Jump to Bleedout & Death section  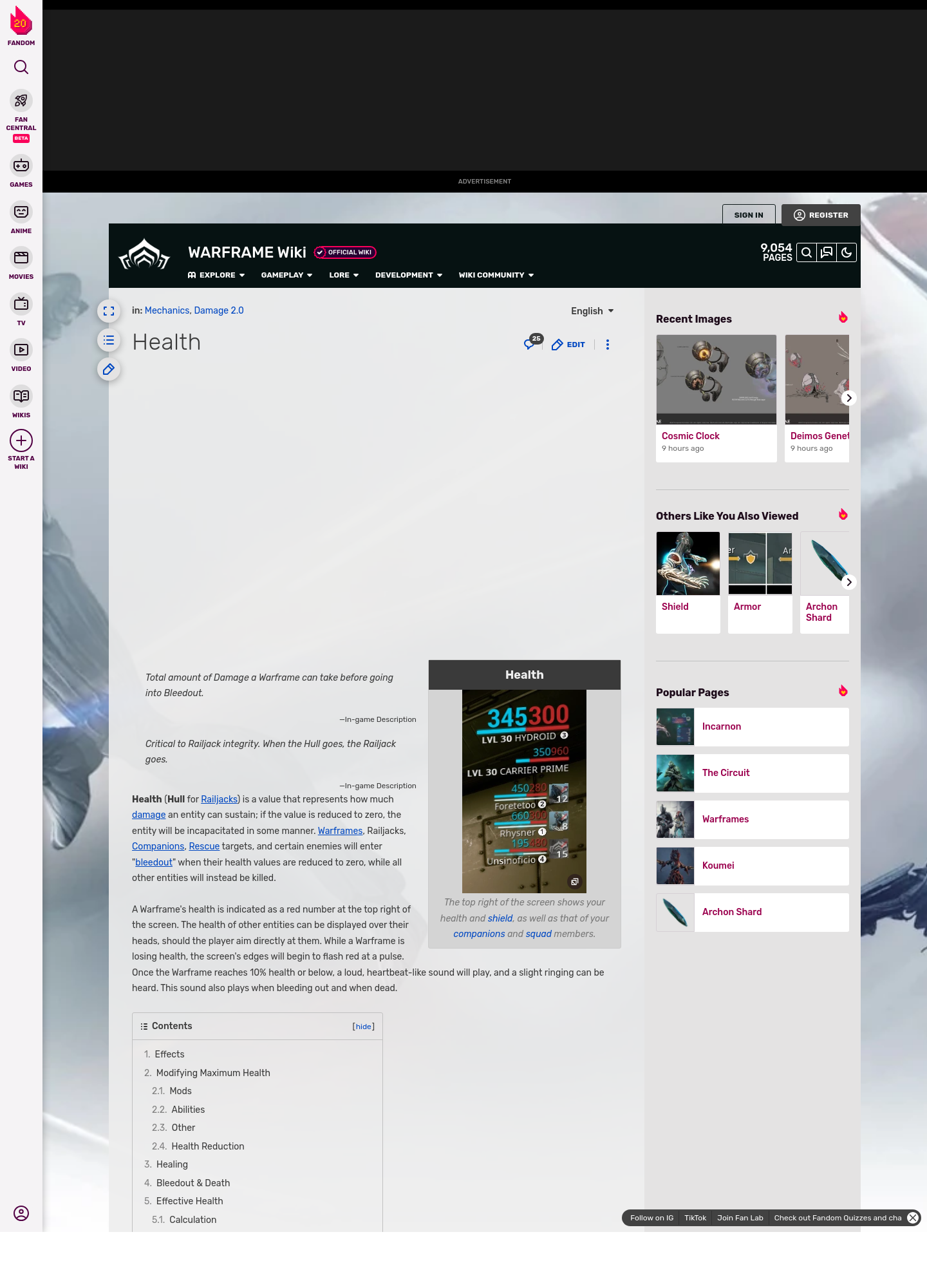click(x=193, y=1183)
